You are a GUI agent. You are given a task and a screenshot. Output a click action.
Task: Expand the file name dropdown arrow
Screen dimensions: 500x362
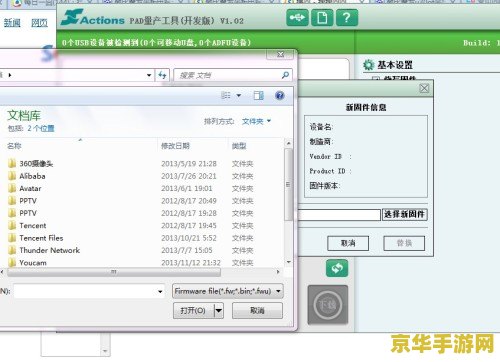(160, 291)
